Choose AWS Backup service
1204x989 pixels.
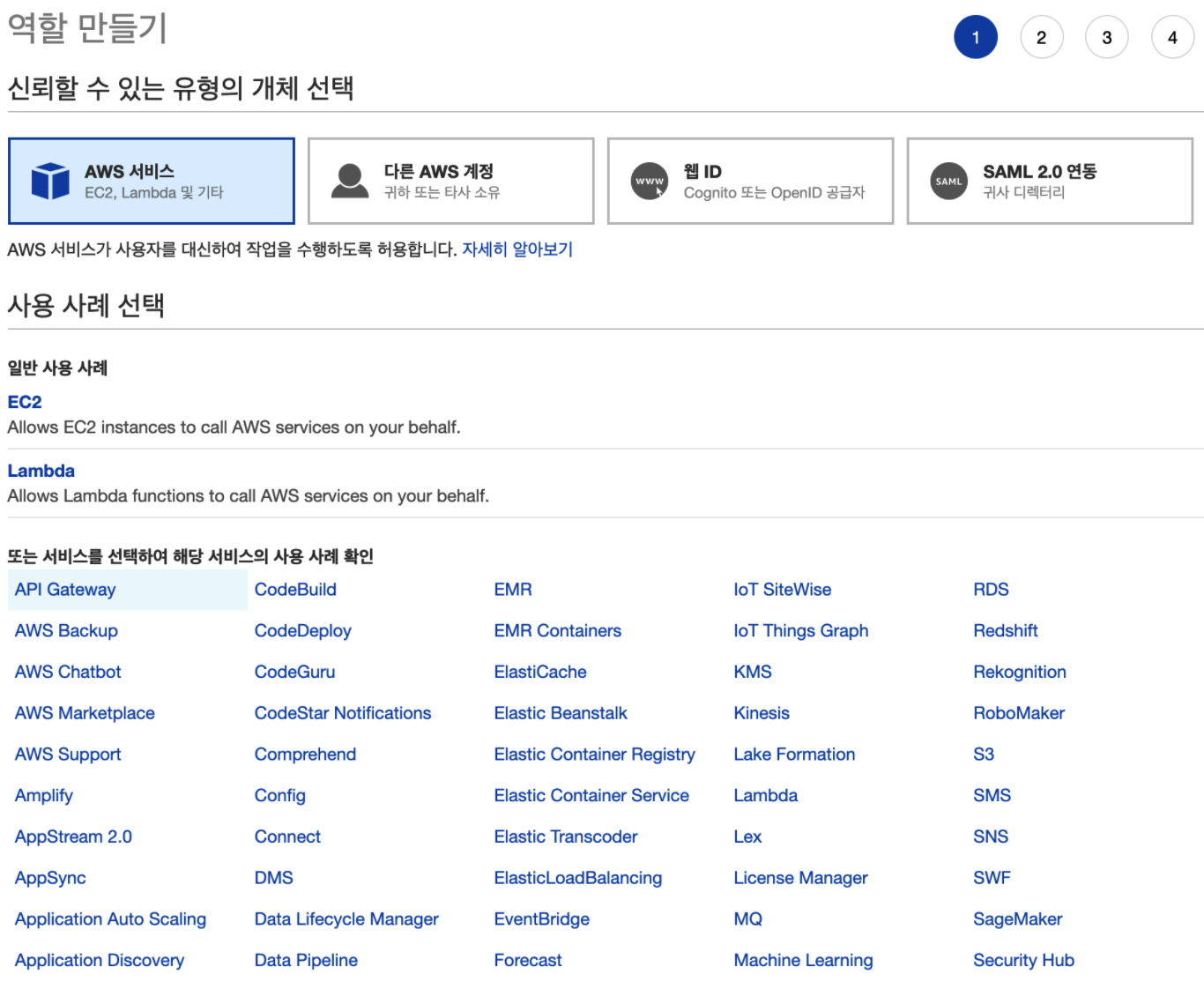click(66, 631)
